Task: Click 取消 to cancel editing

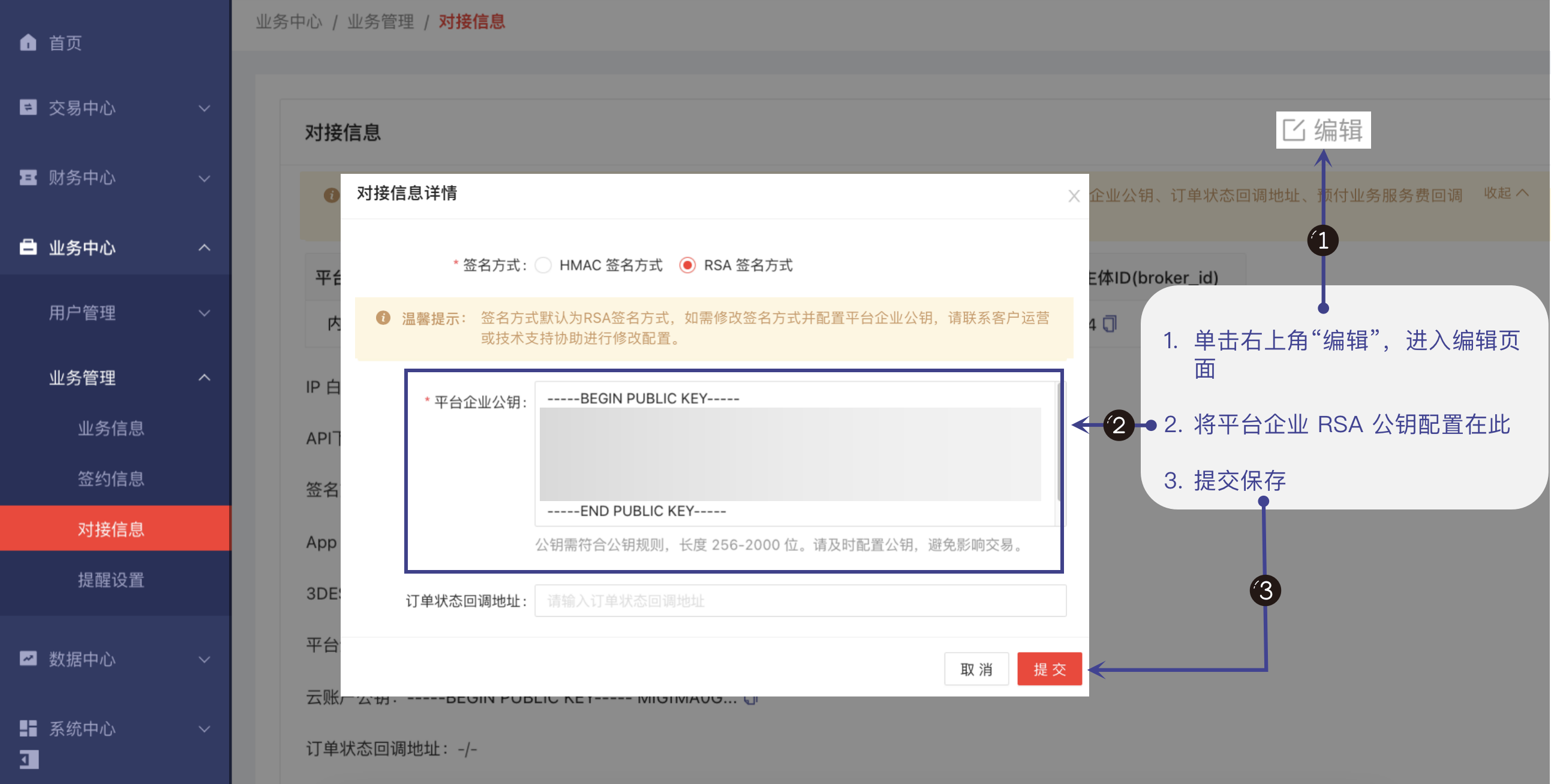Action: (x=976, y=668)
